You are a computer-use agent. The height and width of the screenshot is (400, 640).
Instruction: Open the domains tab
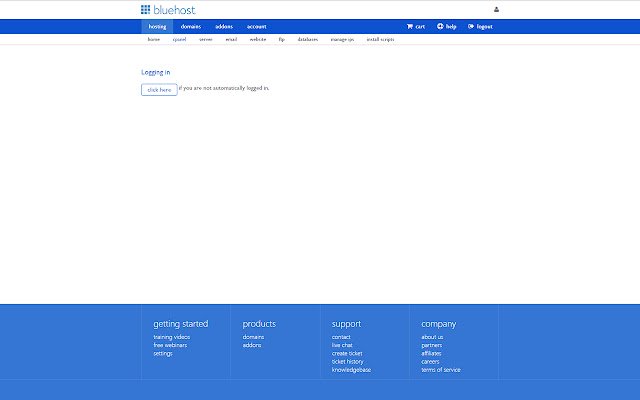[x=191, y=27]
